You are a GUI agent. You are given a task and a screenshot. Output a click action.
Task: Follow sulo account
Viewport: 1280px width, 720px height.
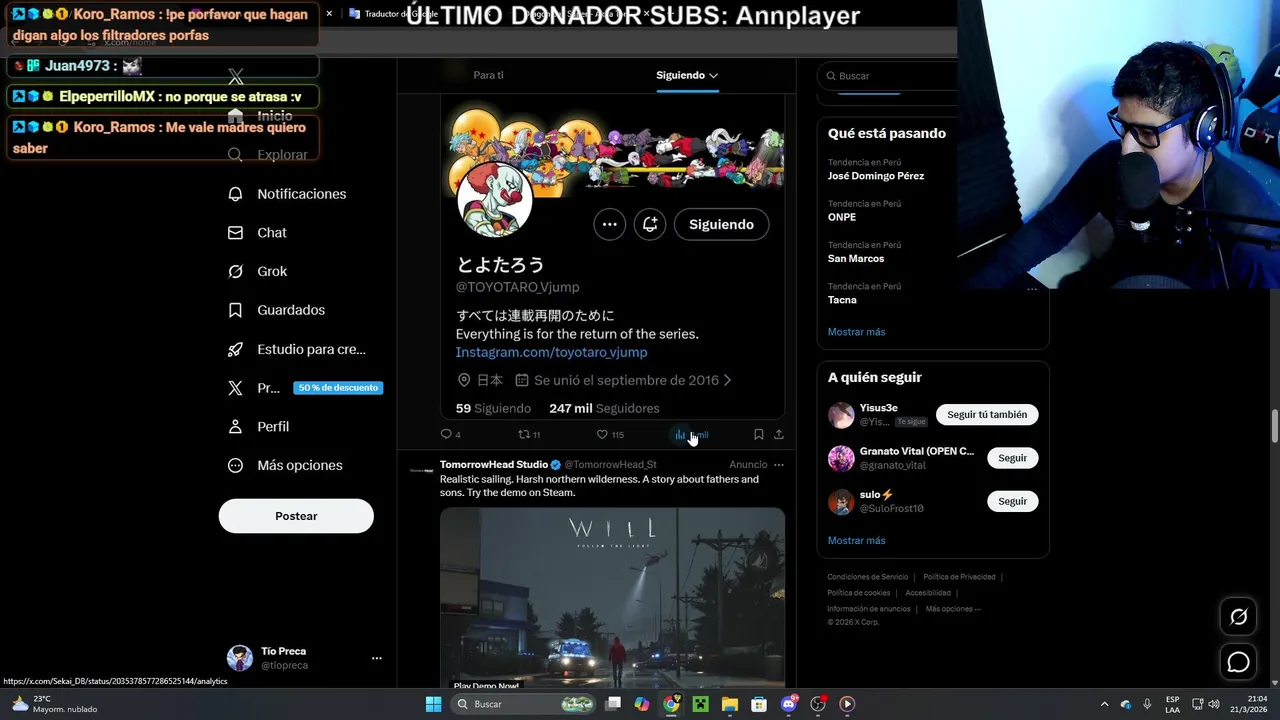click(1012, 501)
